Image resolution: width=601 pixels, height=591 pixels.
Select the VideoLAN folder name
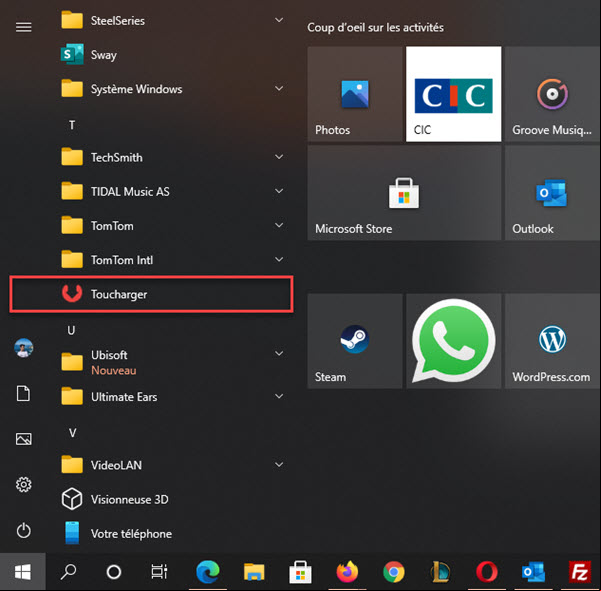[x=116, y=465]
